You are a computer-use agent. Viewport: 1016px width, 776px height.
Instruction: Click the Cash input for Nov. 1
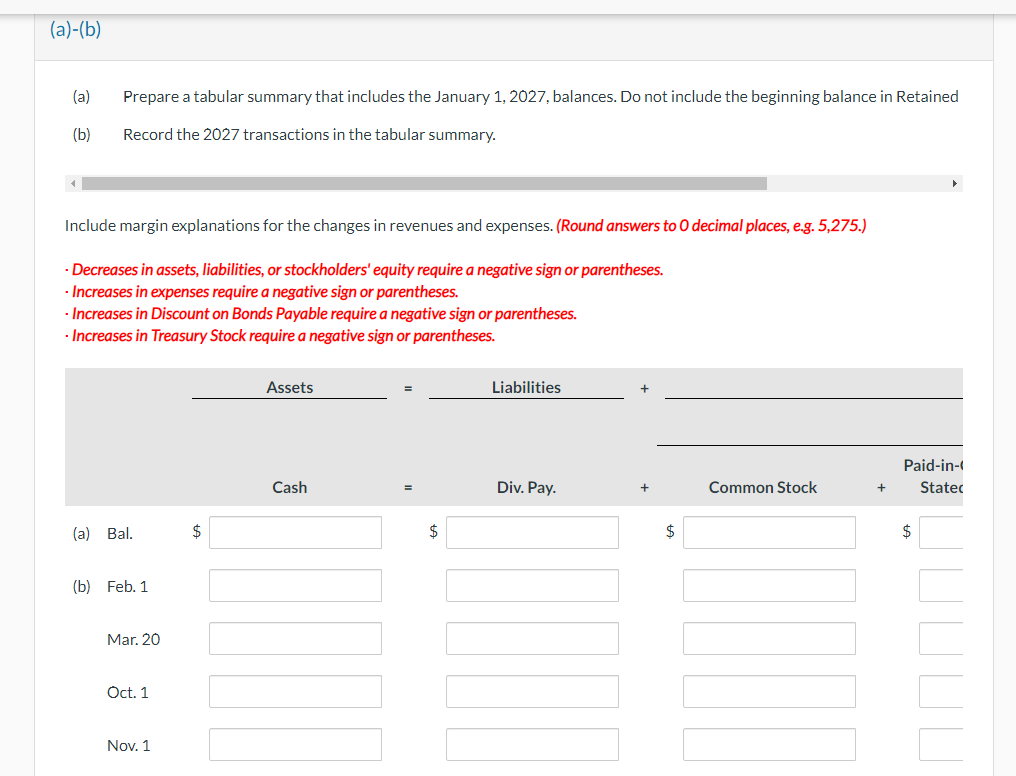pyautogui.click(x=295, y=744)
